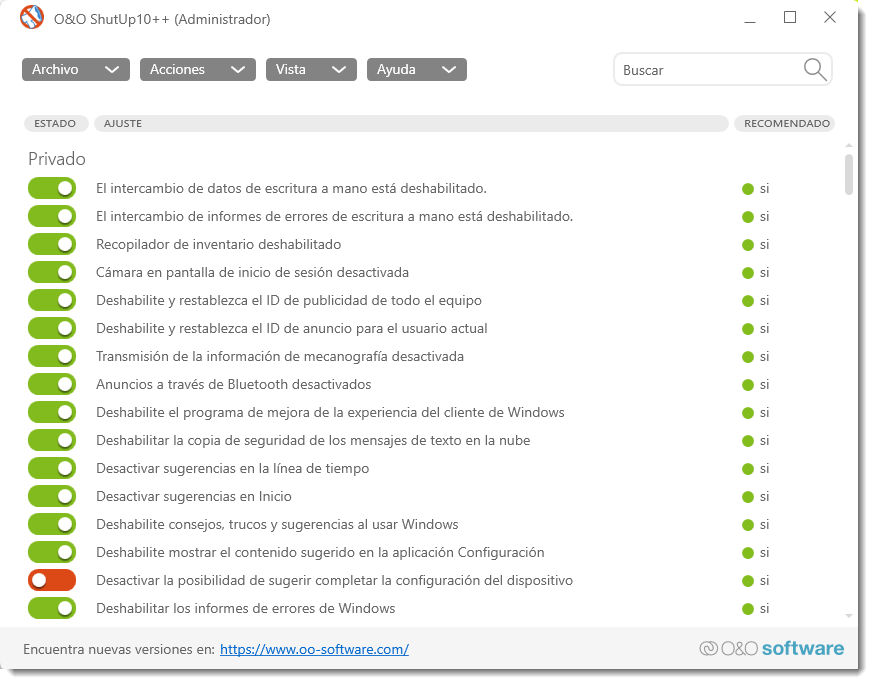
Task: Click the ESTADO column header
Action: click(x=56, y=124)
